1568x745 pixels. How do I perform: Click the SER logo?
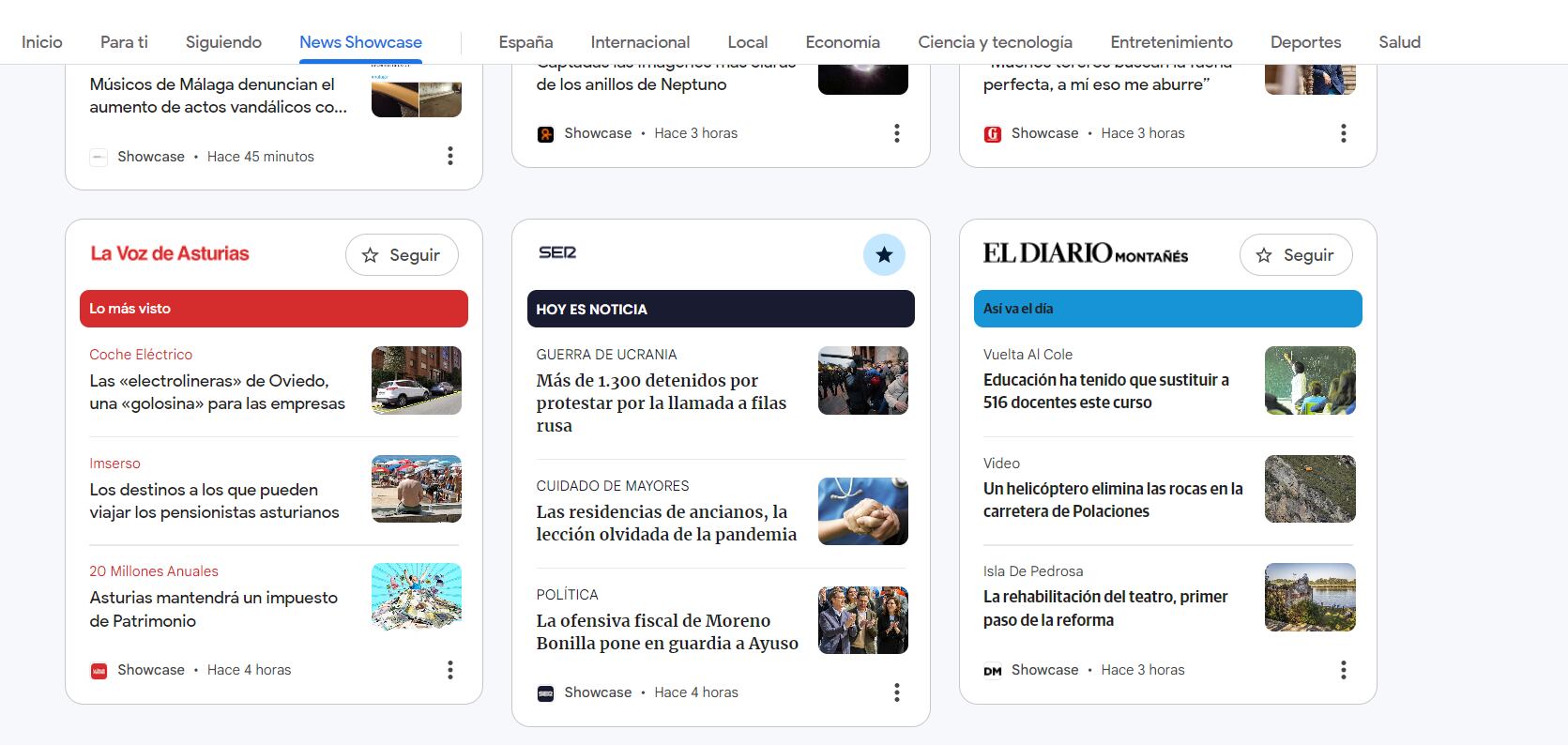point(557,252)
